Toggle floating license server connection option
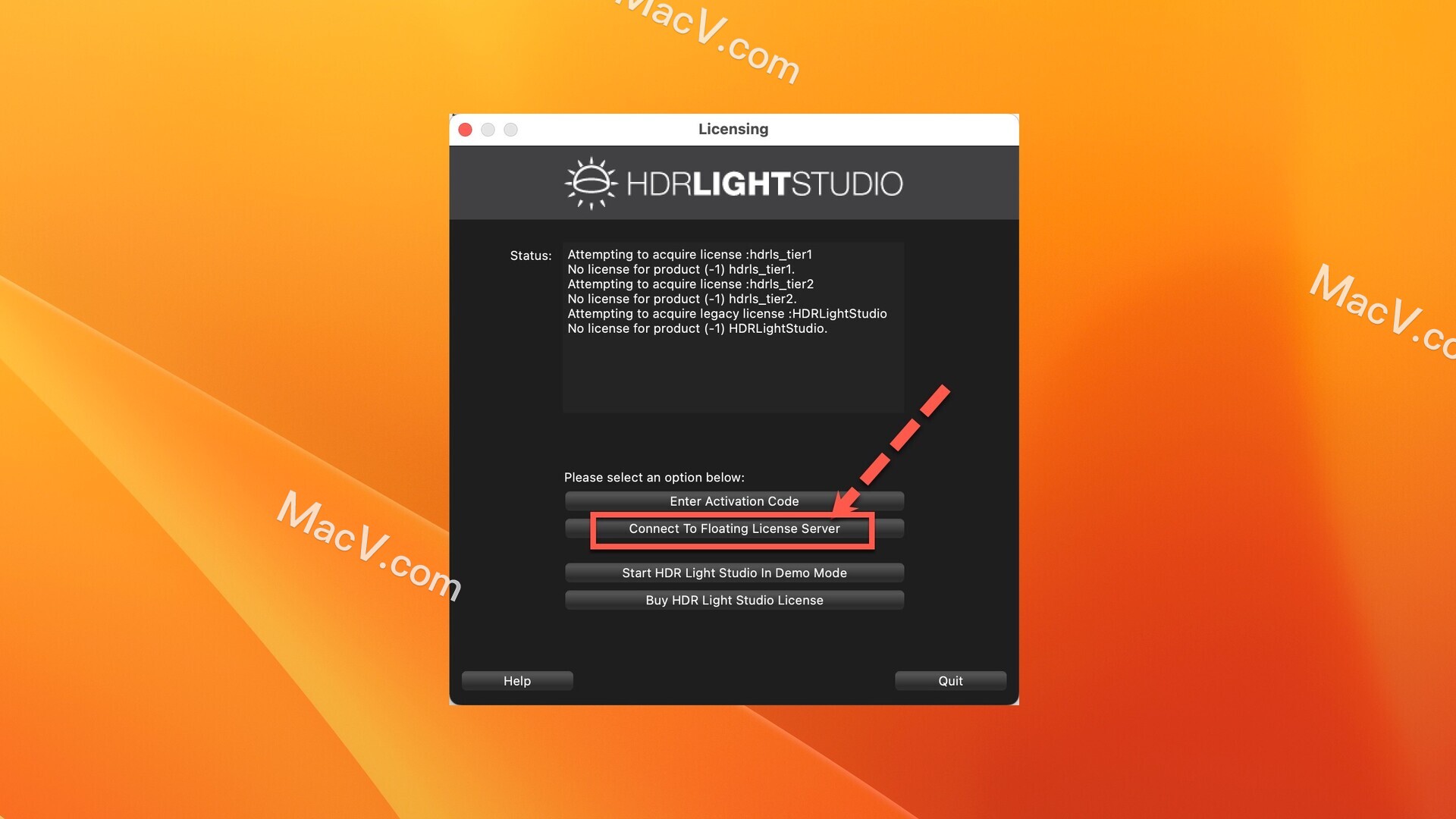 (734, 528)
